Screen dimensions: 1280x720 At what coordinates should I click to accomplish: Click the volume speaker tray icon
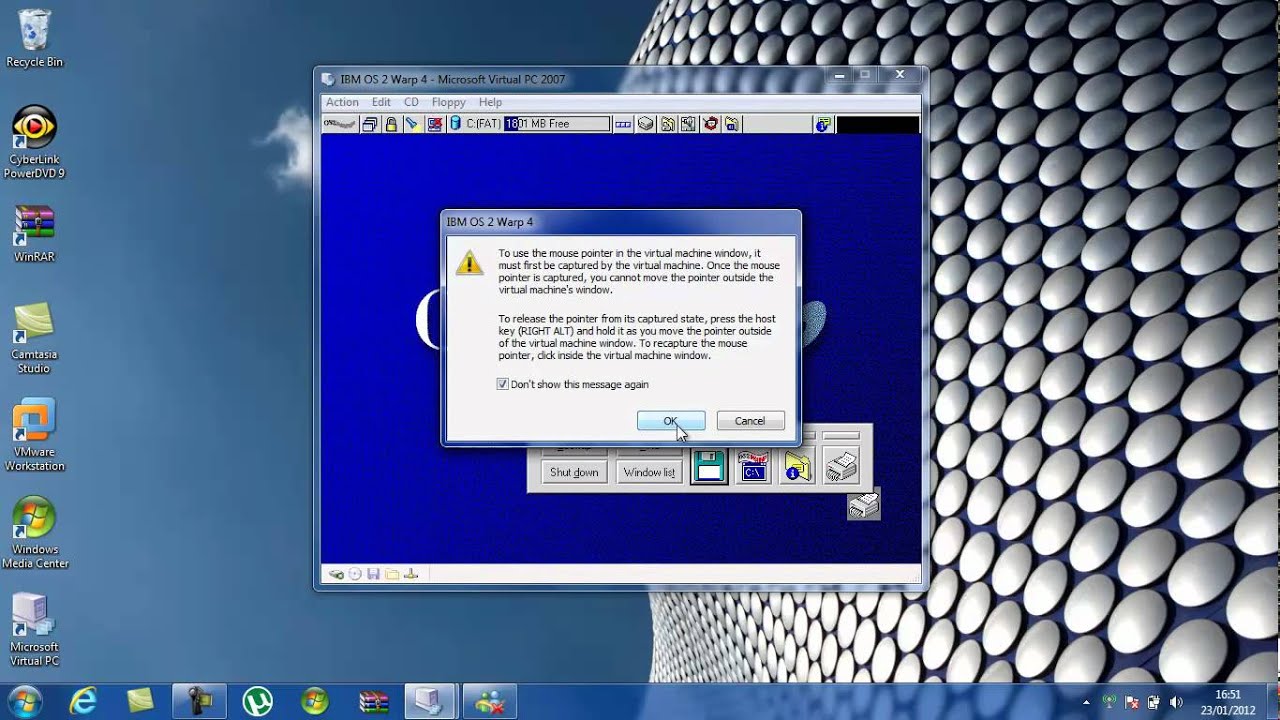(1176, 702)
